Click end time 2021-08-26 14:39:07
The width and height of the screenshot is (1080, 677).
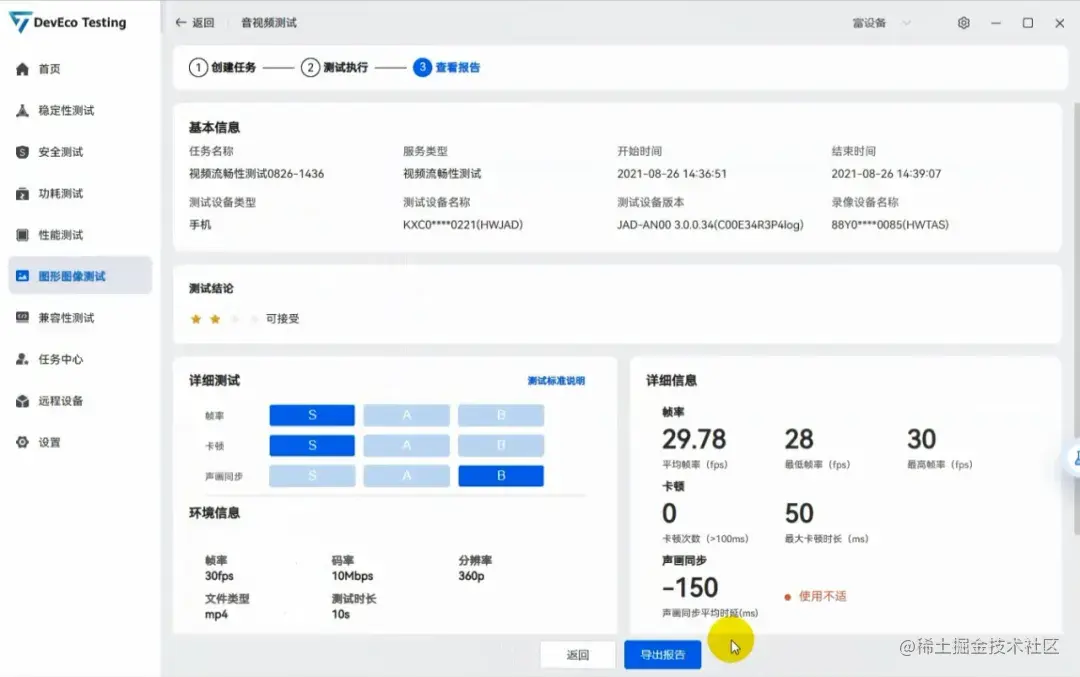(x=886, y=174)
